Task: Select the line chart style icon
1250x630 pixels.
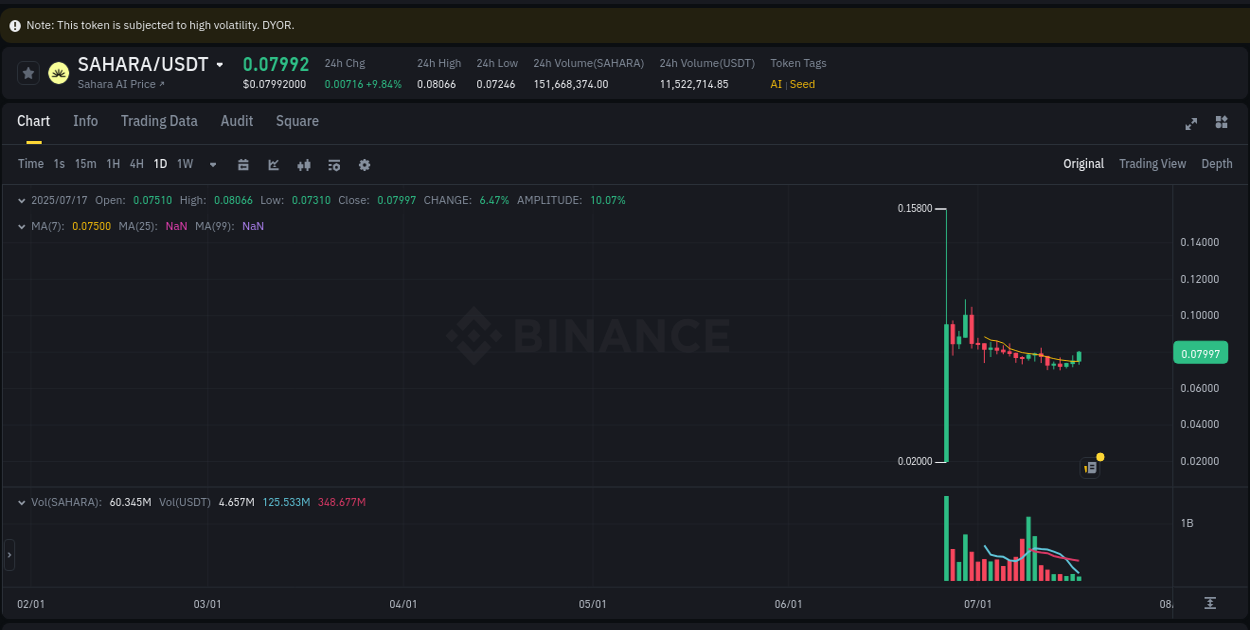Action: [273, 164]
